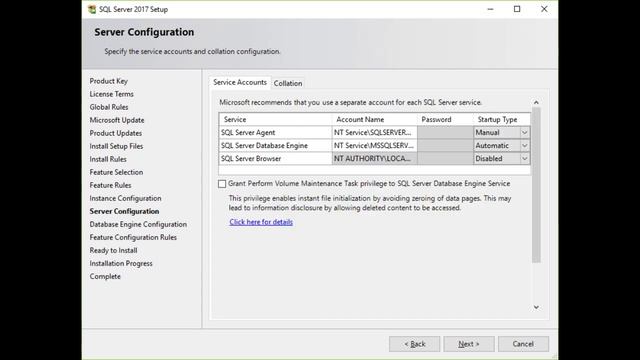Image resolution: width=640 pixels, height=360 pixels.
Task: Click the bold Server Configuration step
Action: point(124,211)
